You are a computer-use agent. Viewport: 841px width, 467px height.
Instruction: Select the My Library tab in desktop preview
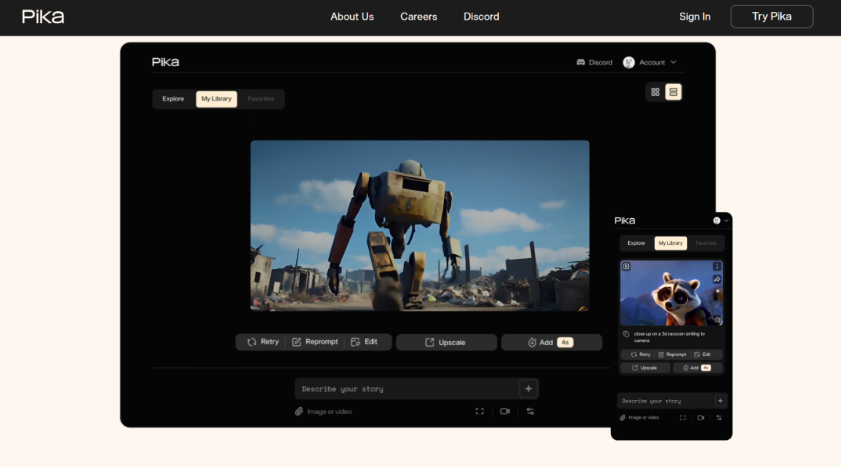coord(216,99)
